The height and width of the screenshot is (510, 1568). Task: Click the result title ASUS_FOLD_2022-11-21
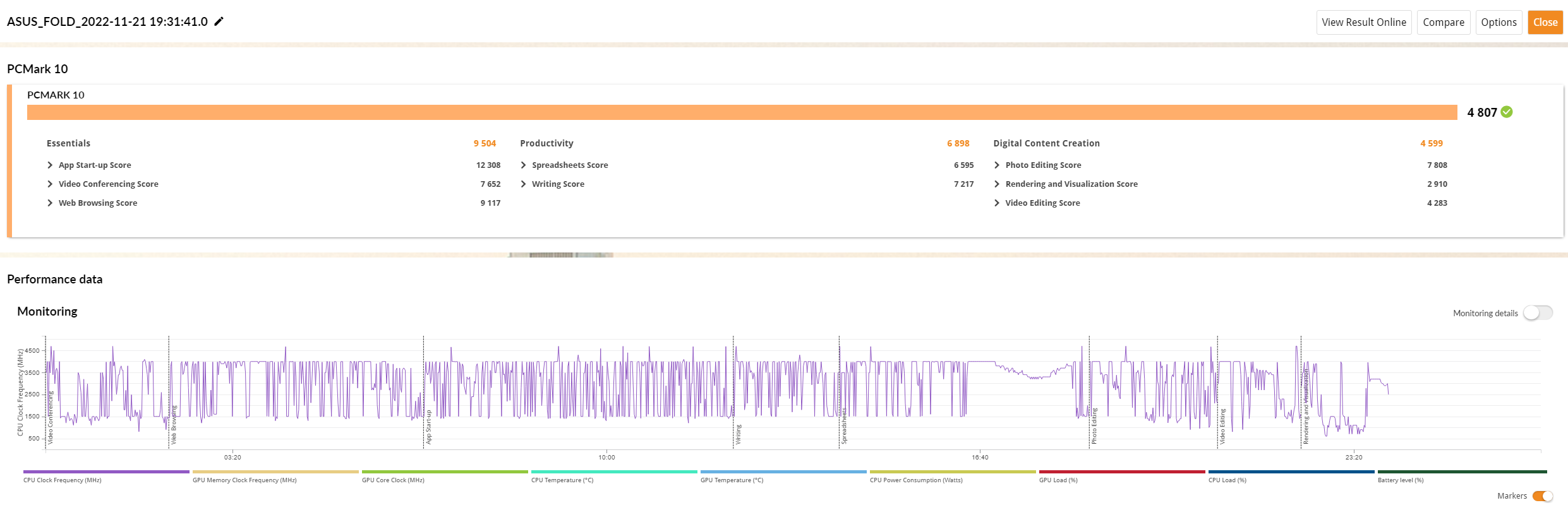(107, 21)
